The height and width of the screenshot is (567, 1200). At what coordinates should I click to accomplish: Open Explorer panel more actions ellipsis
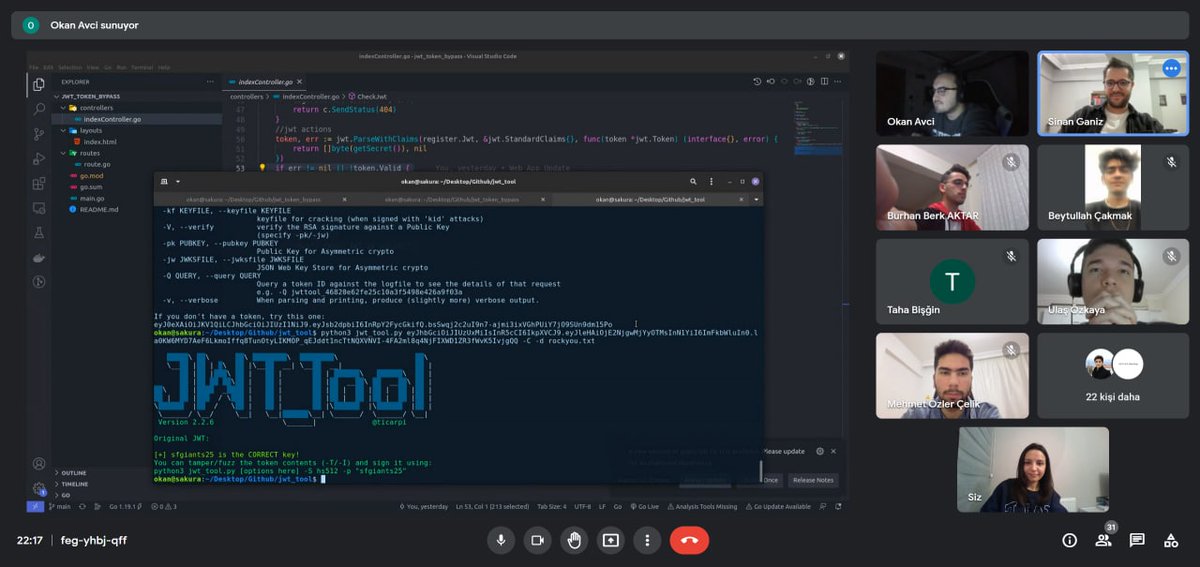(x=210, y=81)
